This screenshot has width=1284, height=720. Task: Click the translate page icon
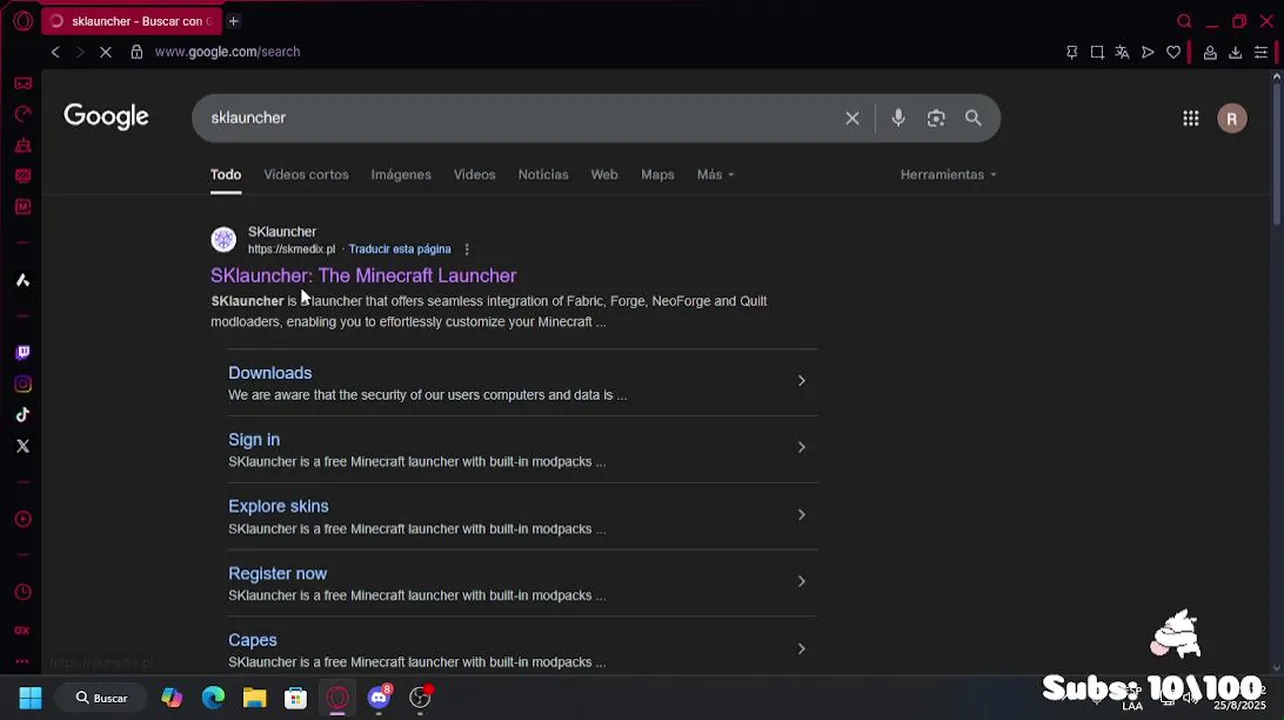(1122, 52)
